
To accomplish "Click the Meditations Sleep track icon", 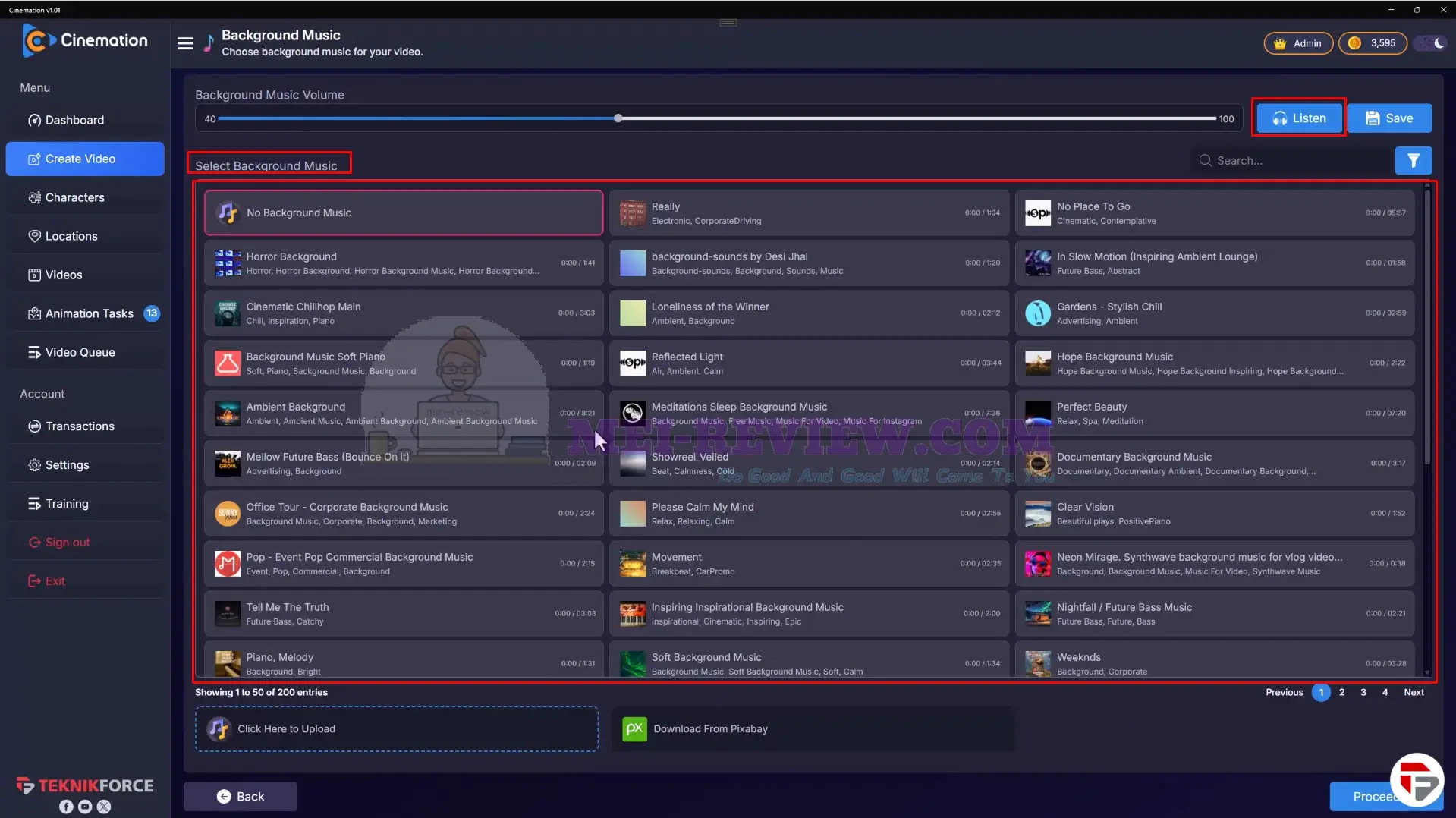I will (633, 414).
